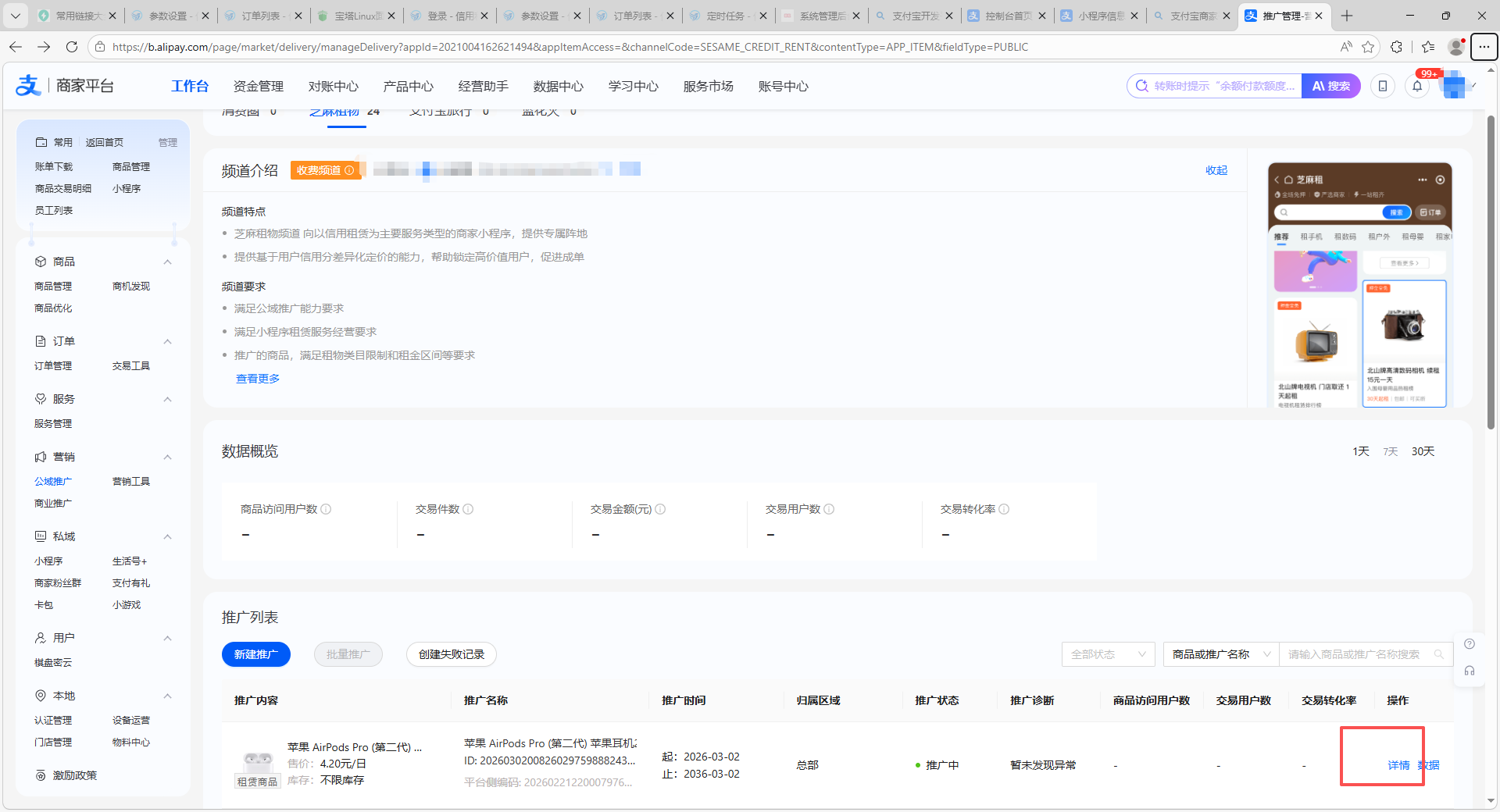Click the 新建推广 button
Image resolution: width=1500 pixels, height=812 pixels.
[x=255, y=654]
